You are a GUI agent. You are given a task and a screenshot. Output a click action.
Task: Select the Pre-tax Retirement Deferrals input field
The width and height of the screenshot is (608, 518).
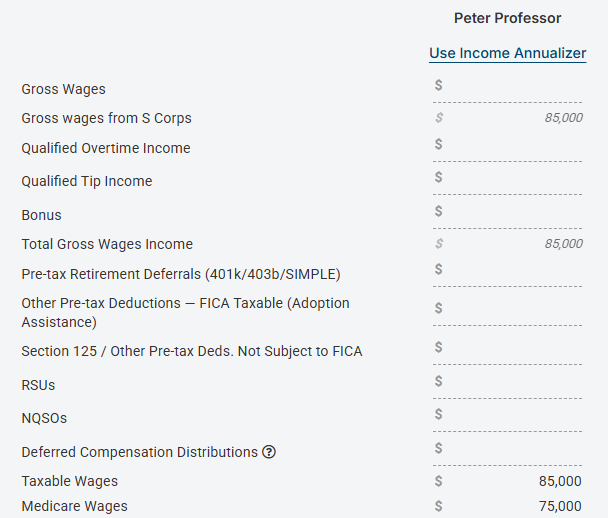[508, 274]
